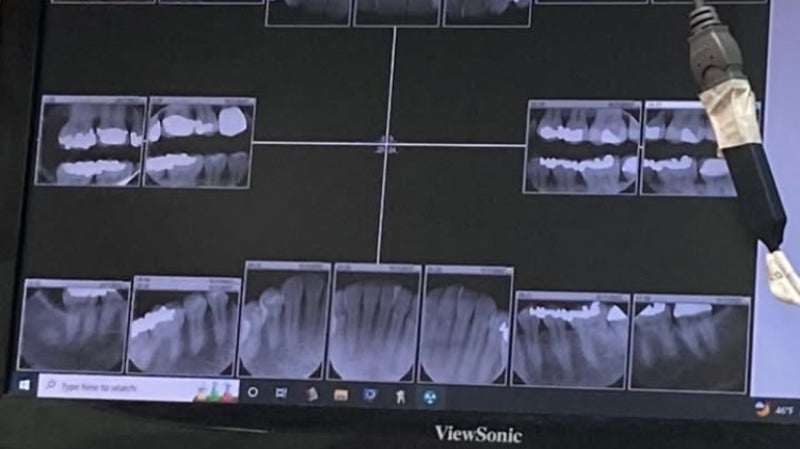The height and width of the screenshot is (449, 800).
Task: Open third bottom-row X-ray from the left
Action: [284, 321]
